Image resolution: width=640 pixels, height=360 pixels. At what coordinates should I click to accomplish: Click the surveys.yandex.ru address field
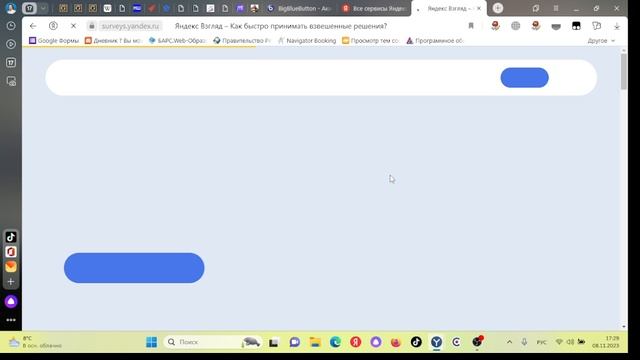[130, 26]
